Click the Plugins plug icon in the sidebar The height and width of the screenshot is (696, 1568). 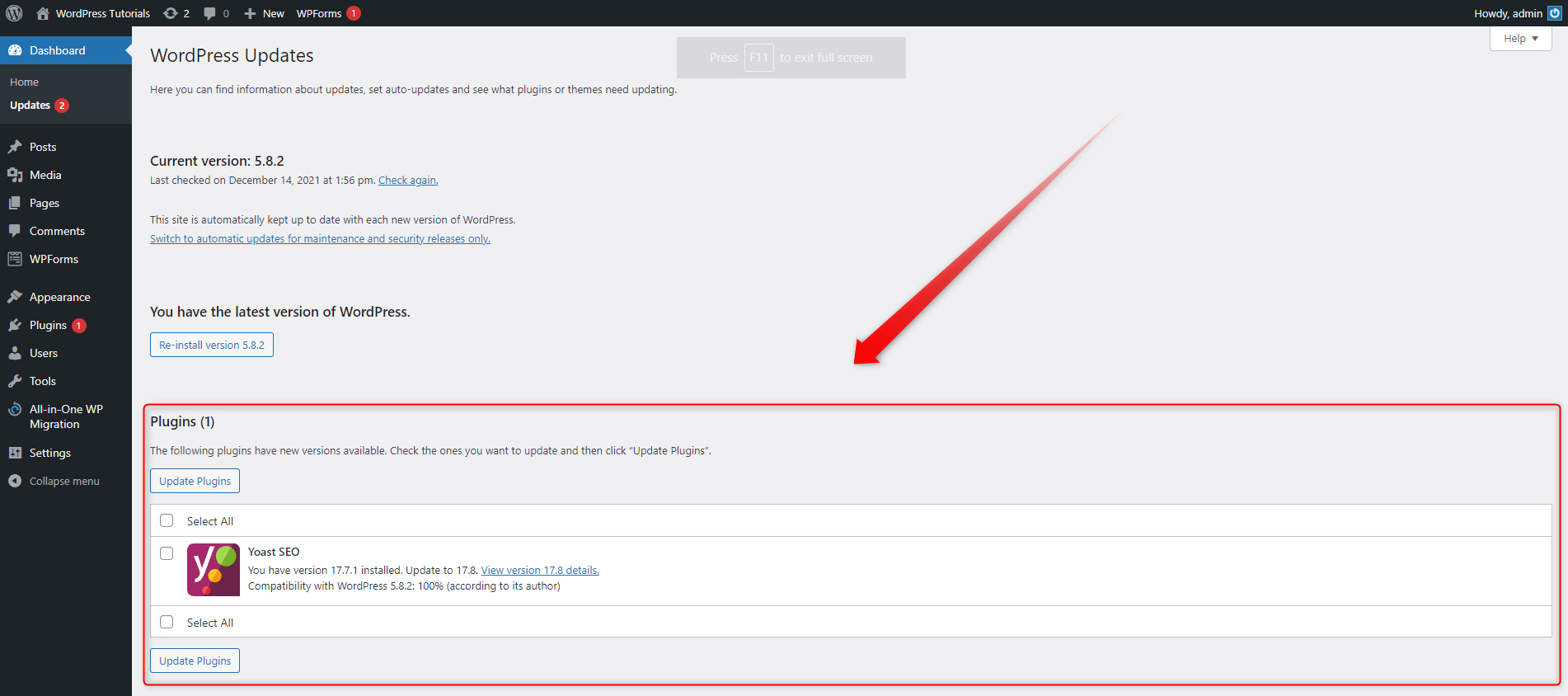[x=15, y=325]
